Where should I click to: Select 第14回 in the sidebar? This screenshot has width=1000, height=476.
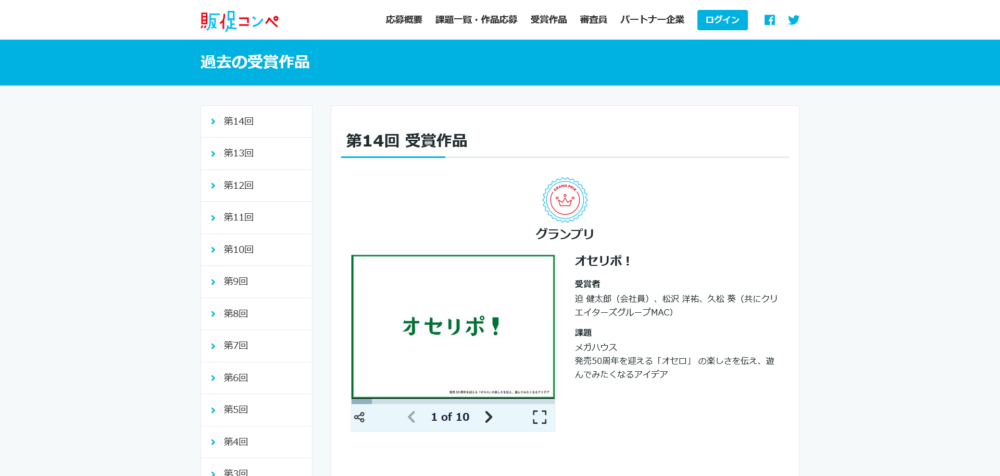(238, 121)
